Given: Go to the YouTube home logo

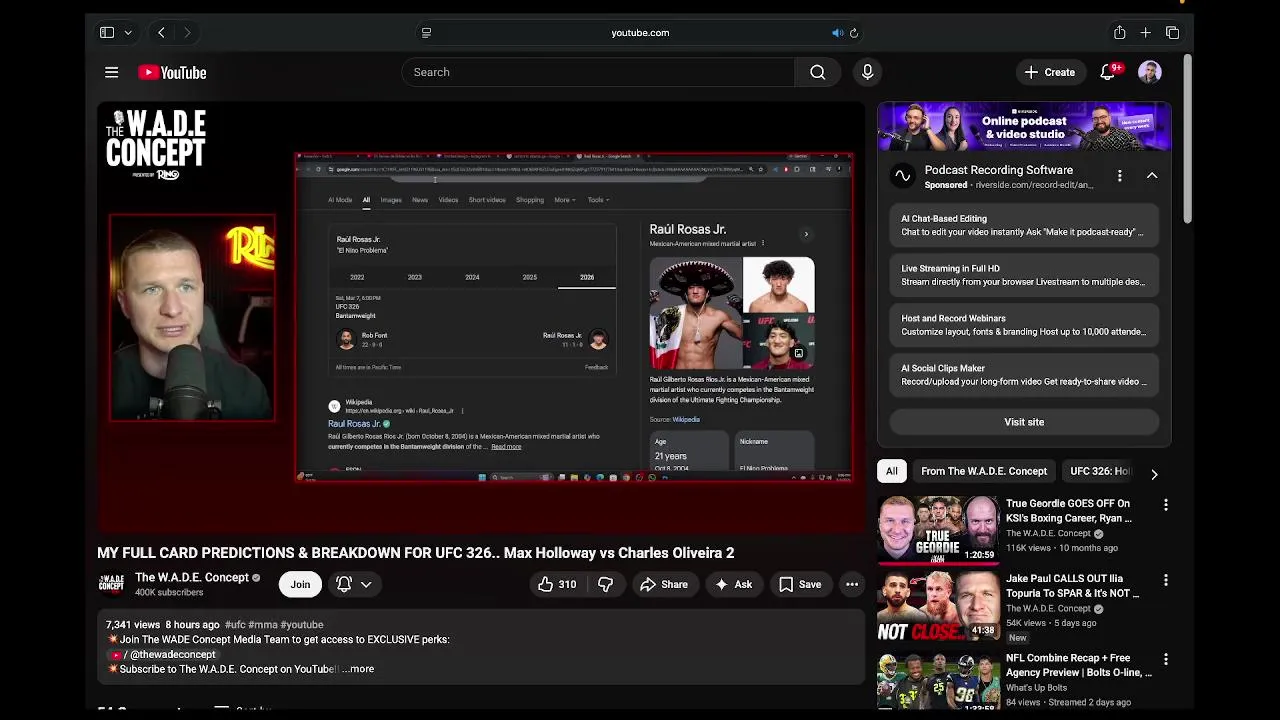Looking at the screenshot, I should click(172, 72).
